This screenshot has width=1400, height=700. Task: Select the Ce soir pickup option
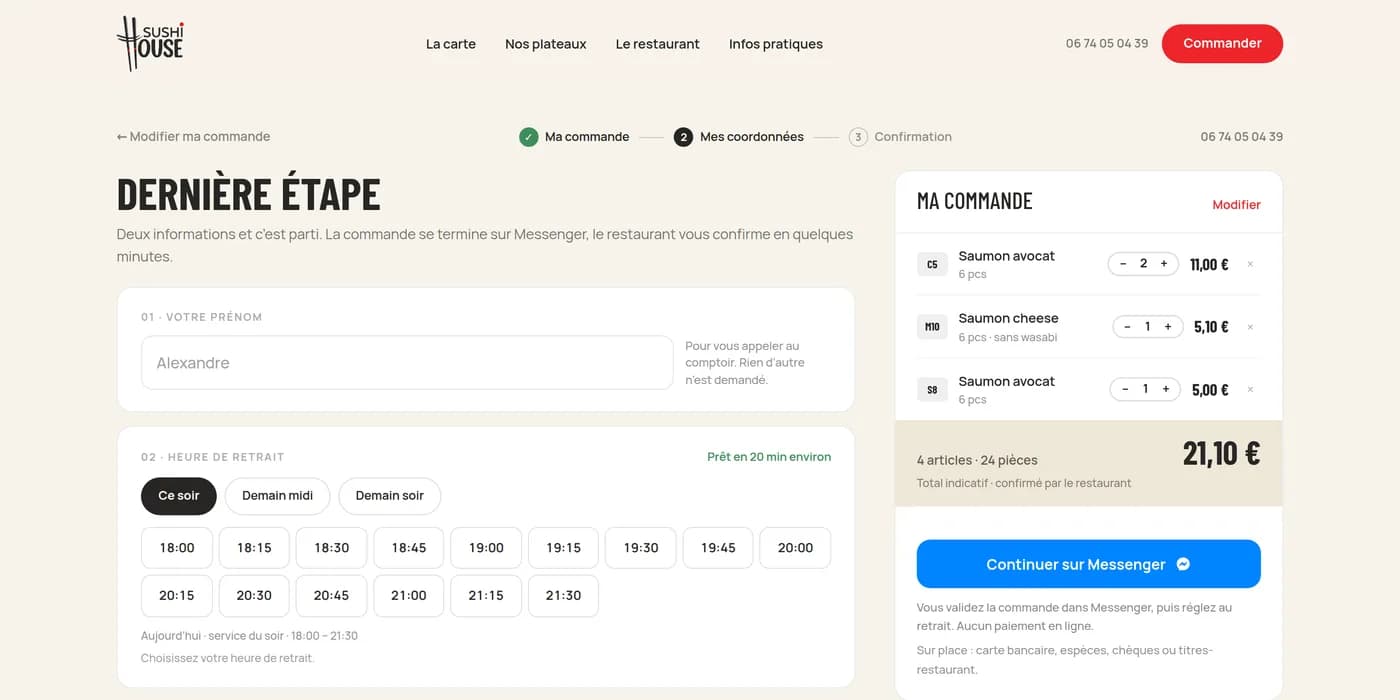(x=179, y=496)
